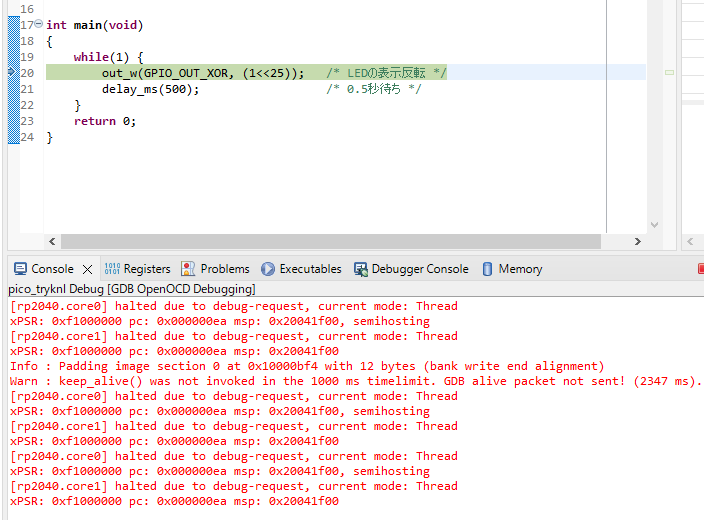Open the Debugger Console tab
The width and height of the screenshot is (704, 520).
click(419, 269)
